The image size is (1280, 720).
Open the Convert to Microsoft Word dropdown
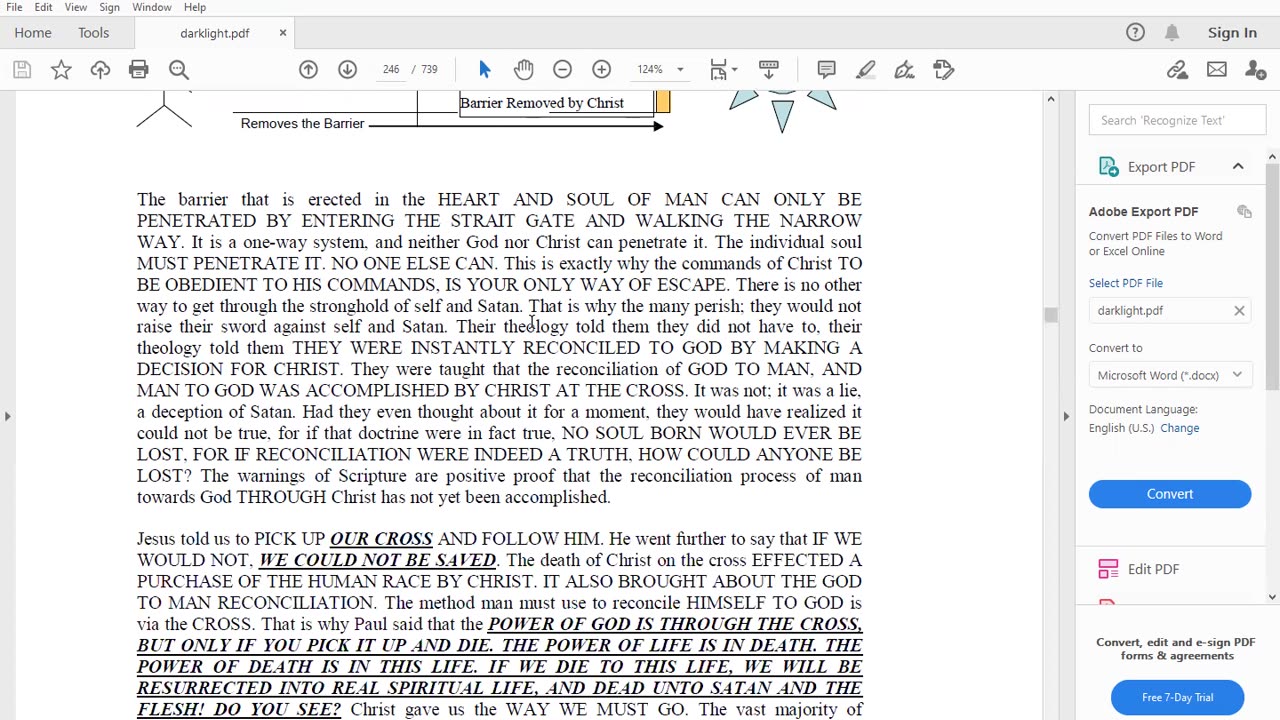1170,375
